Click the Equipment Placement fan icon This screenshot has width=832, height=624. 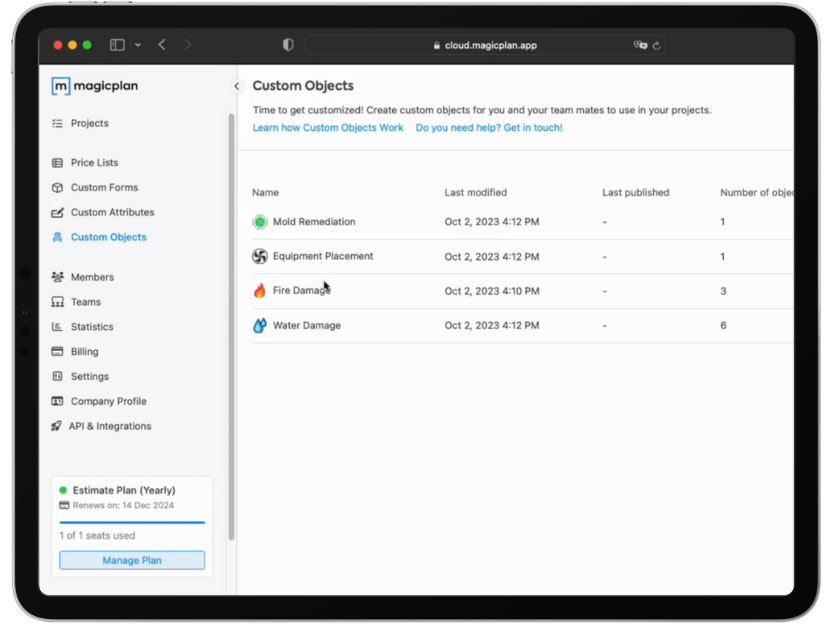point(261,256)
